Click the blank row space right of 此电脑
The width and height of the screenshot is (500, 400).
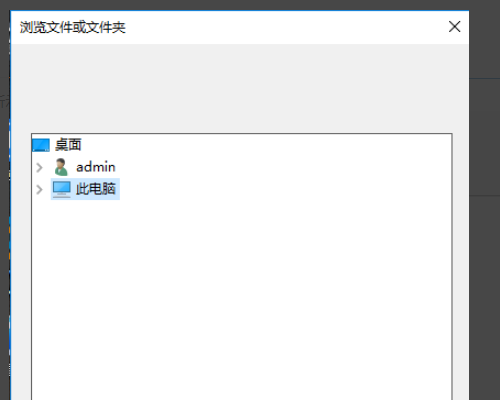point(286,189)
